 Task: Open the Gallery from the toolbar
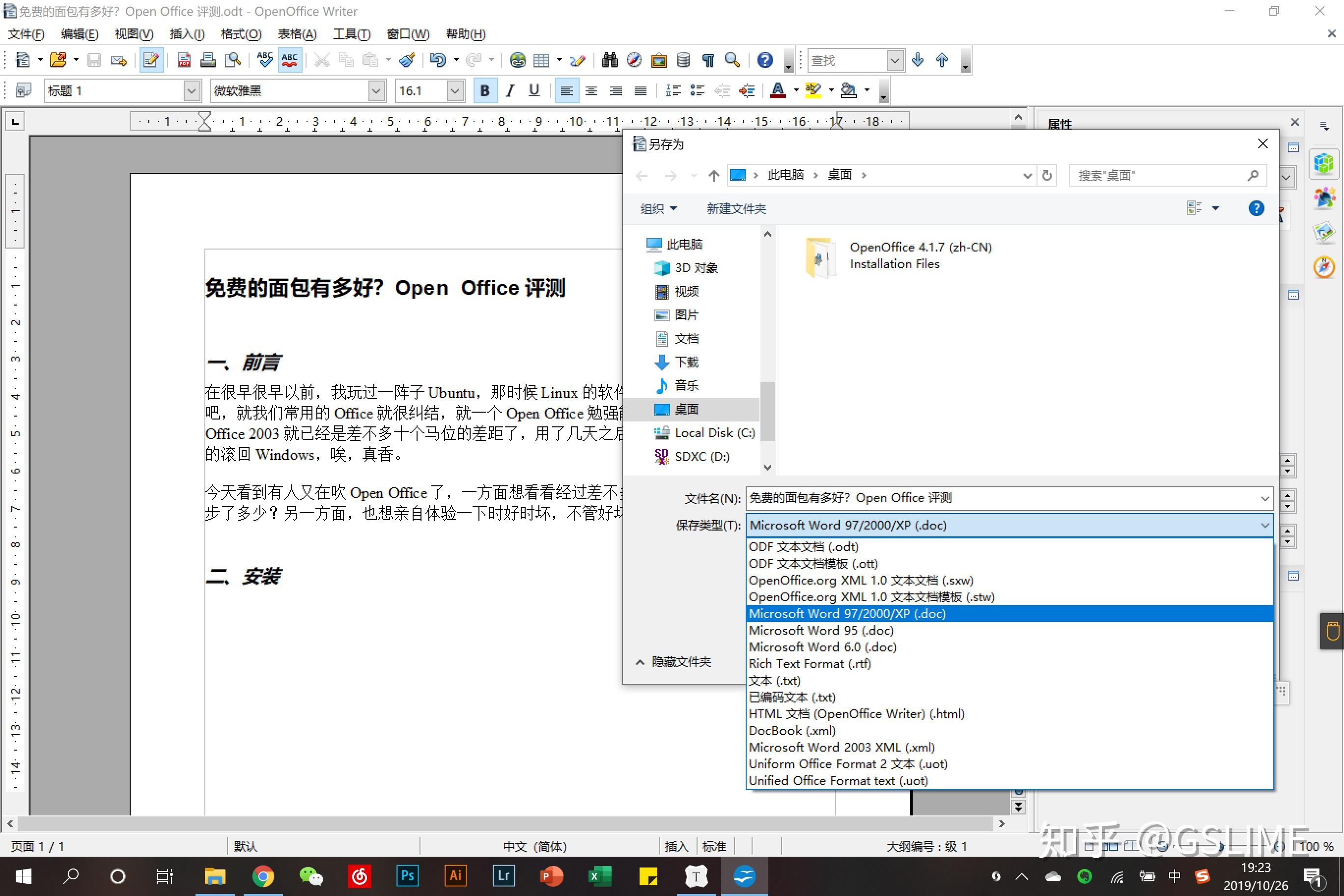[x=659, y=59]
